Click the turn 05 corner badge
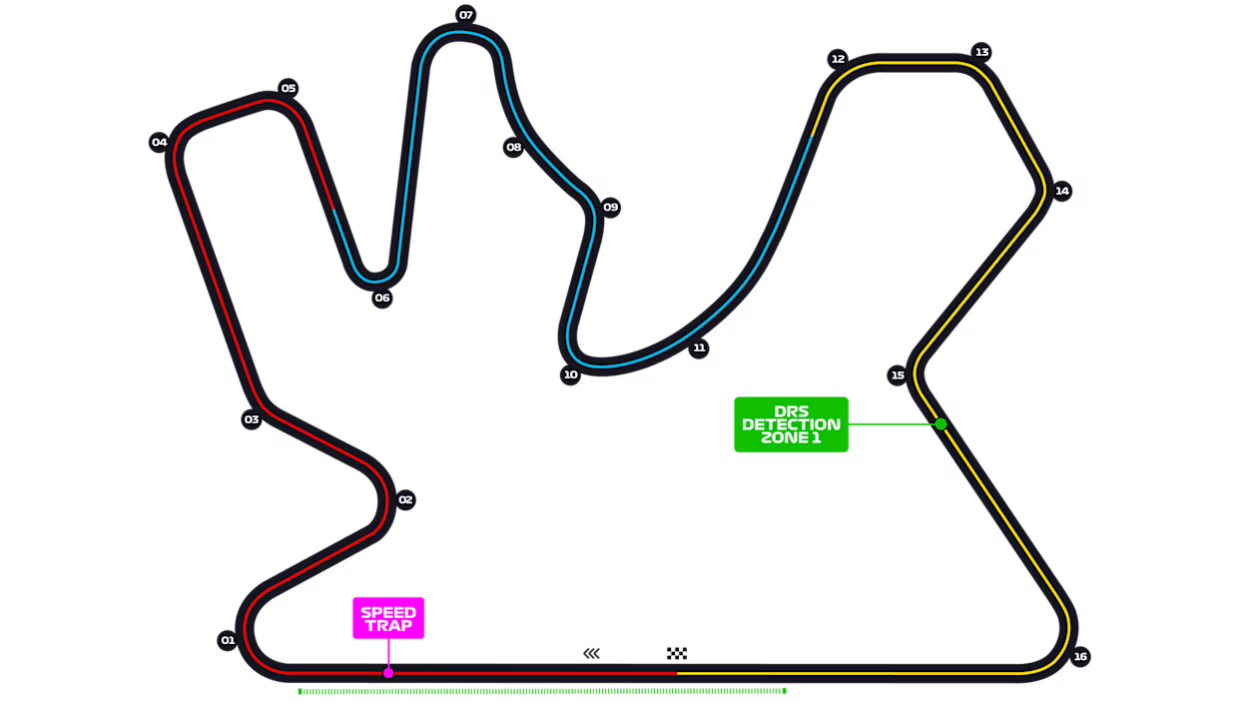The width and height of the screenshot is (1250, 703). click(288, 88)
